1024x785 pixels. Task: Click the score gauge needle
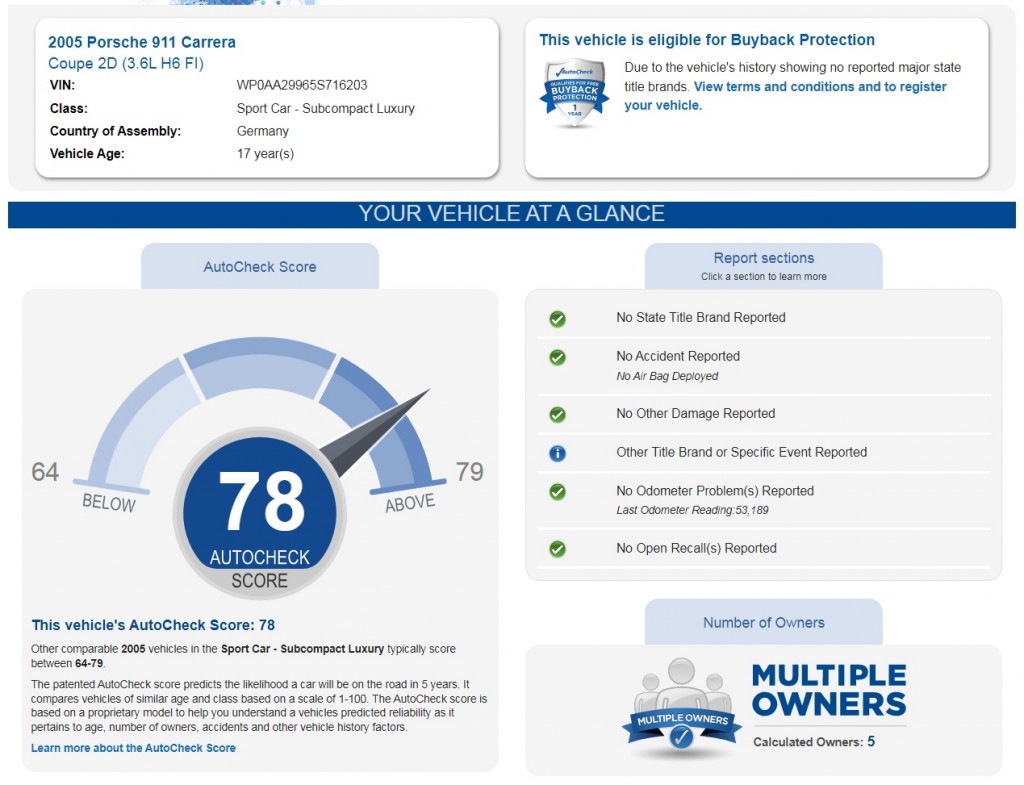point(375,433)
